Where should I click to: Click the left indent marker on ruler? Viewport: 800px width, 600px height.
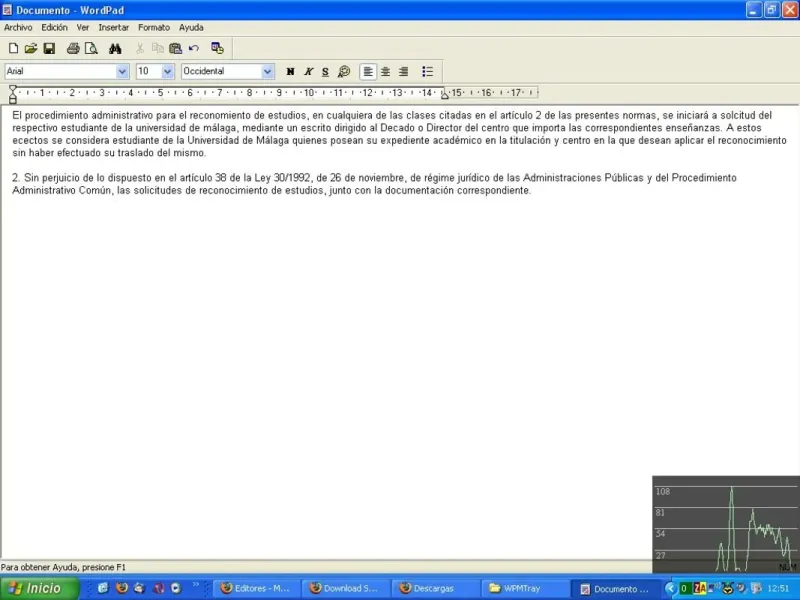13,94
